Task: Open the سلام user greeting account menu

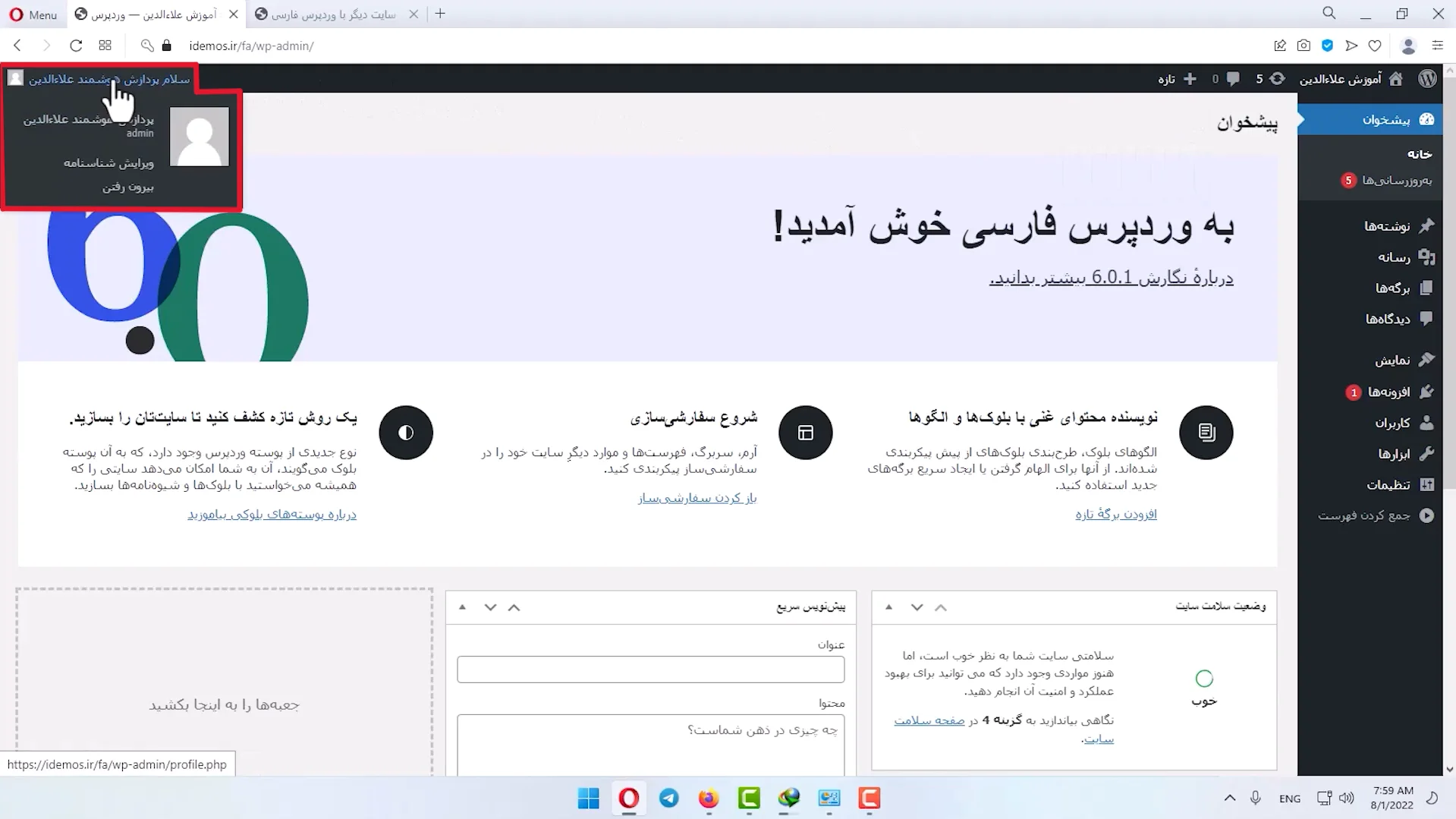Action: 100,79
